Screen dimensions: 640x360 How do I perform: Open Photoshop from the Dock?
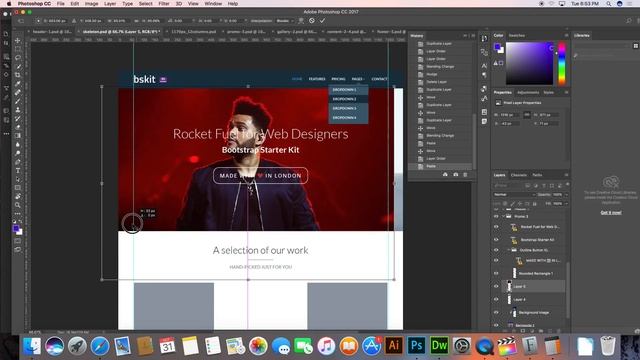point(416,346)
